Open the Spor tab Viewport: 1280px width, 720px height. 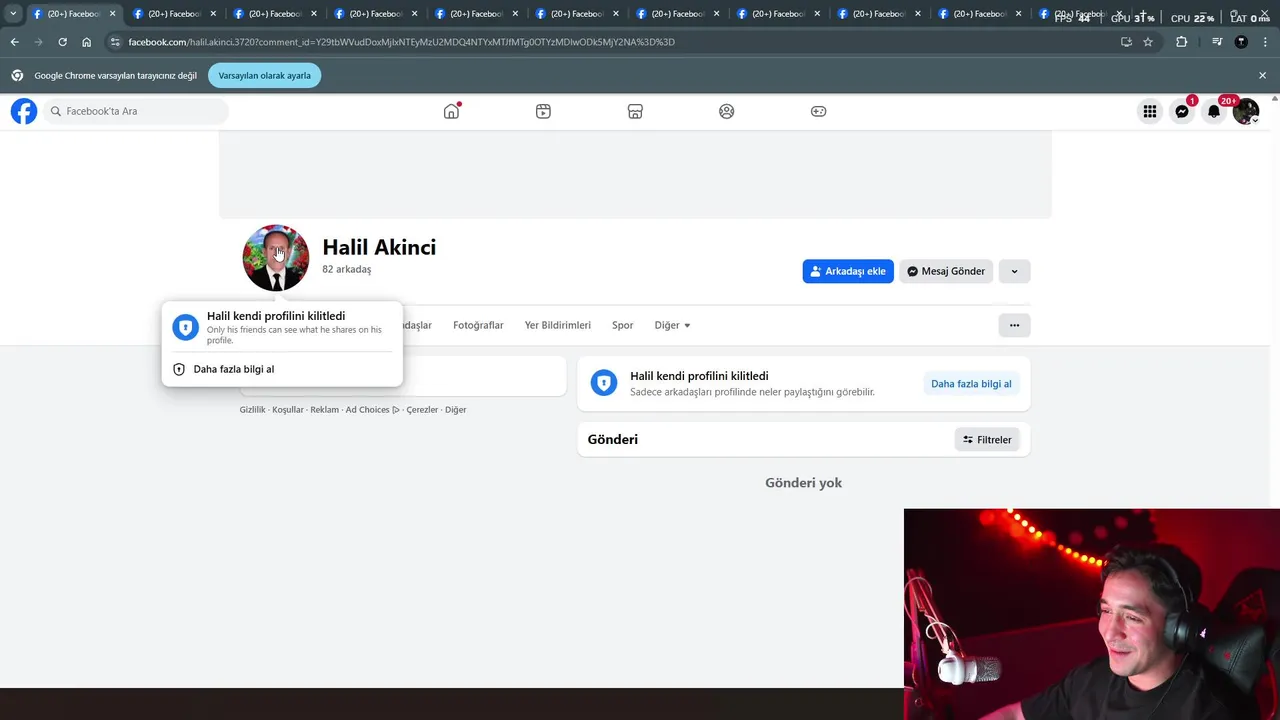(623, 325)
